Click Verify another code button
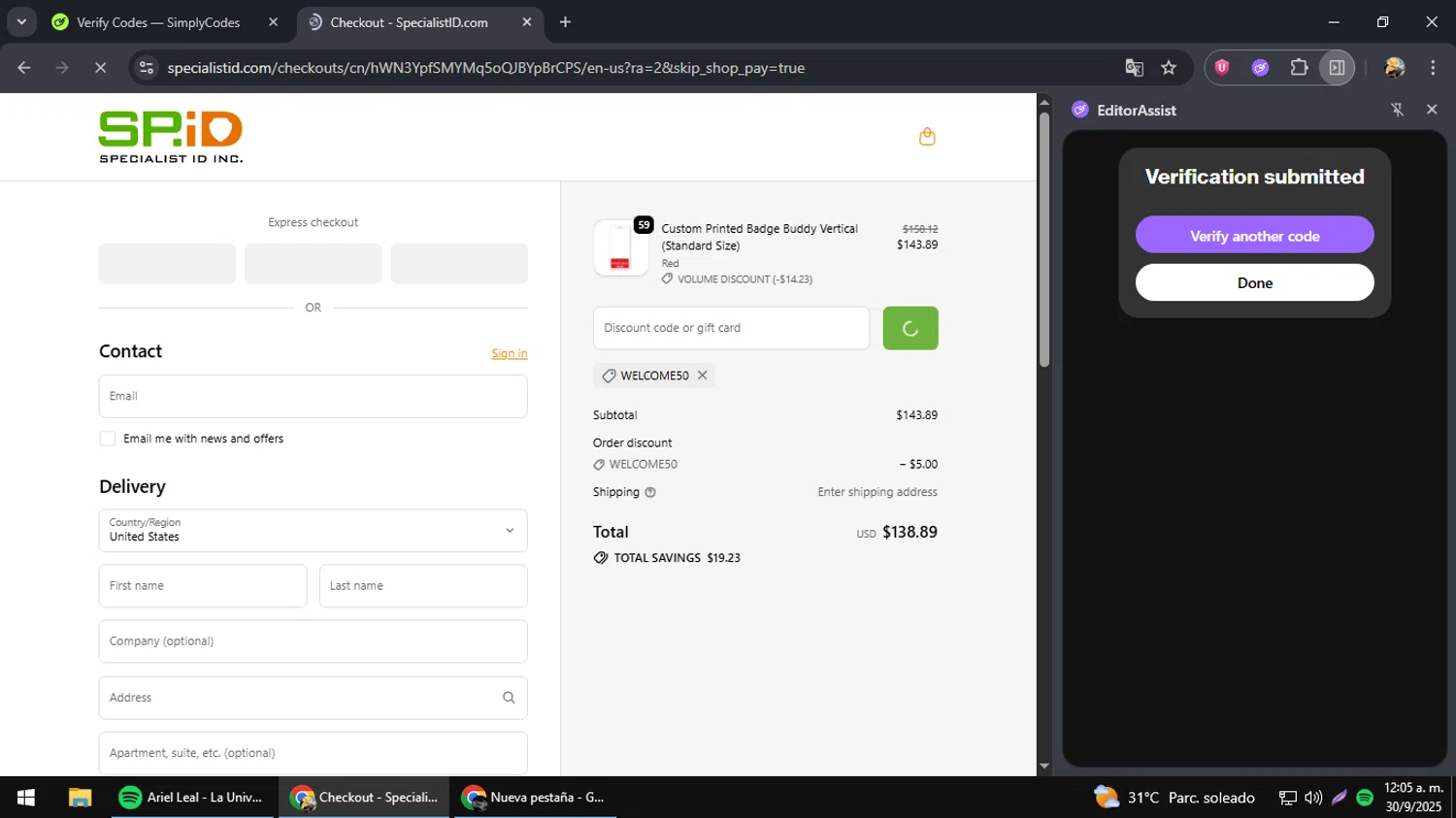This screenshot has width=1456, height=818. pos(1255,236)
